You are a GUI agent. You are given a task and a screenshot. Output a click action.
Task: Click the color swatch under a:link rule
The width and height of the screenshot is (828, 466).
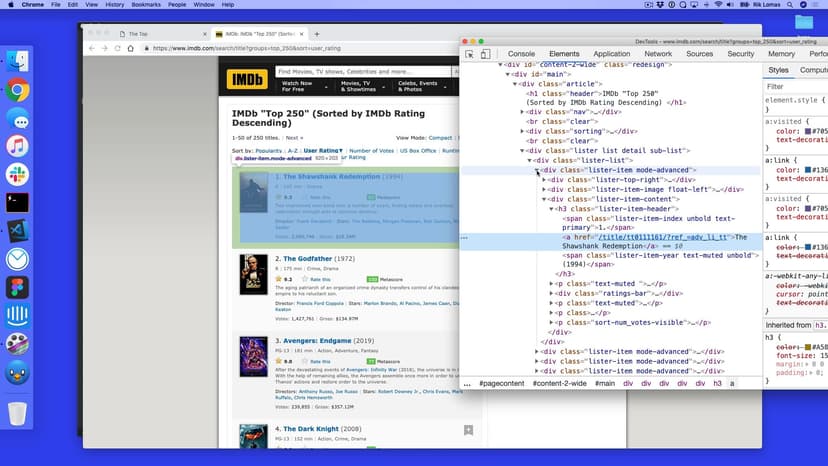click(808, 170)
